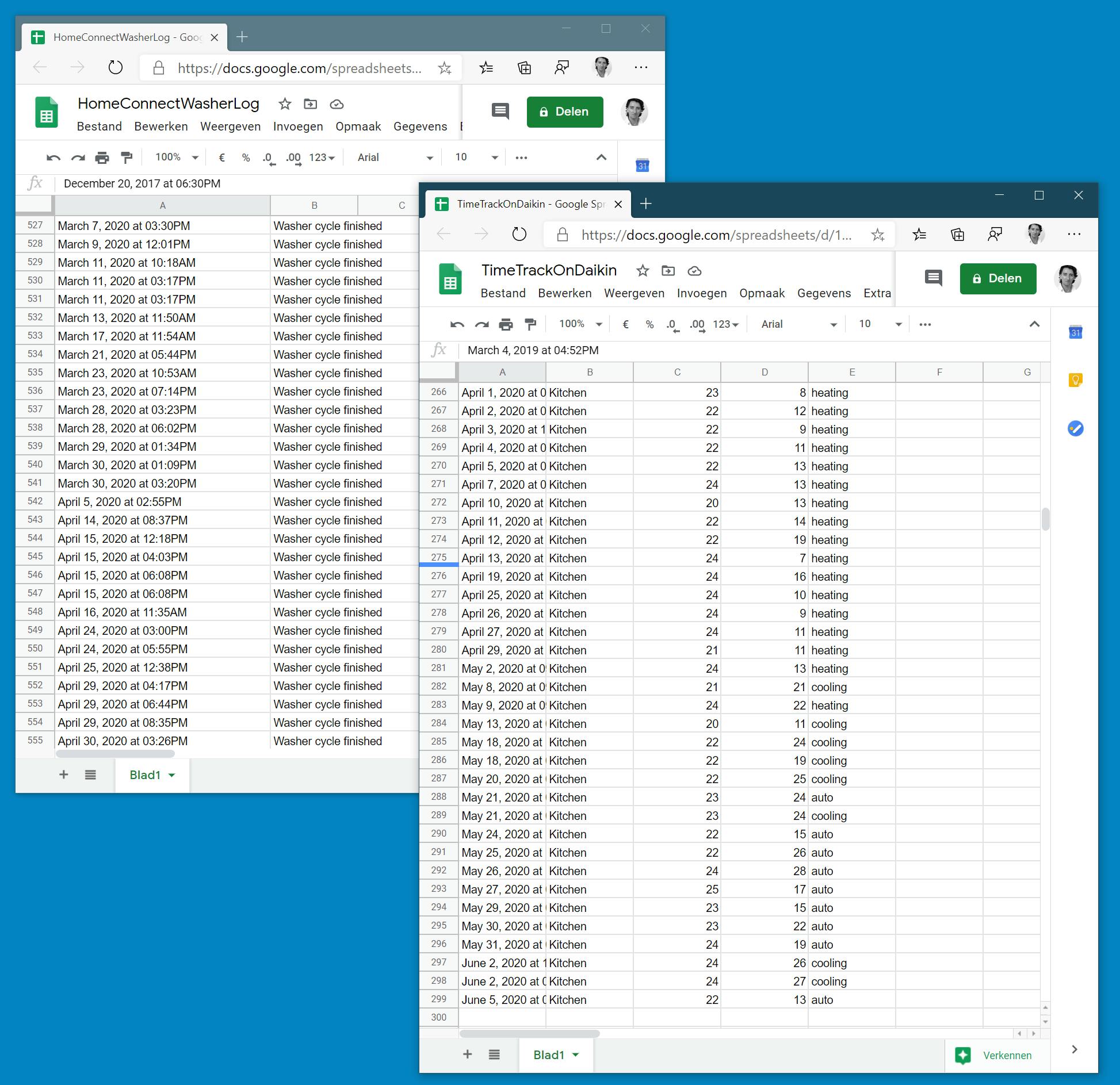
Task: Click move-to-folder icon next to HomeConnectWasherLog title
Action: pos(310,104)
